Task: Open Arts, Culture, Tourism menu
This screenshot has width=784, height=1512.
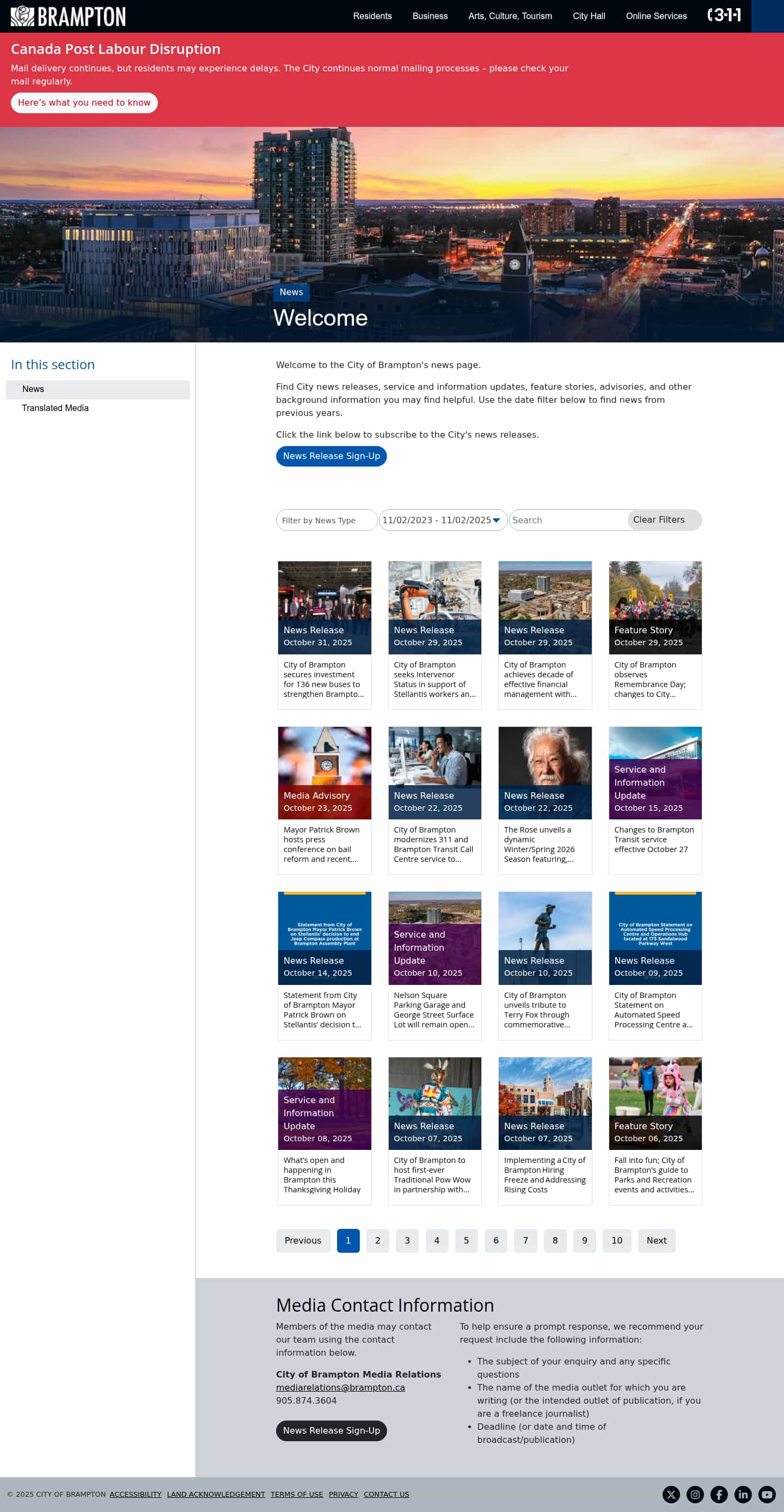Action: (x=510, y=16)
